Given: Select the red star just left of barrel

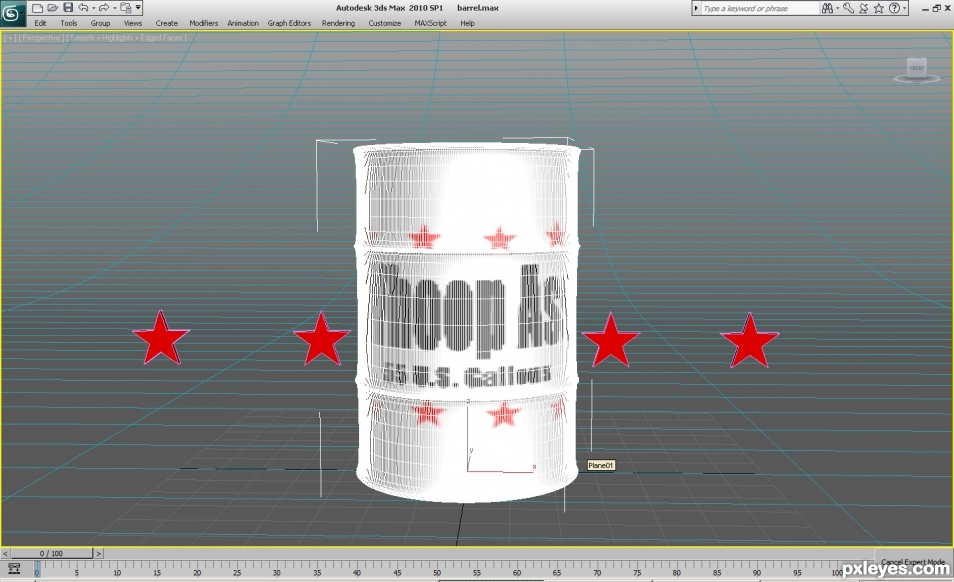Looking at the screenshot, I should [x=321, y=339].
